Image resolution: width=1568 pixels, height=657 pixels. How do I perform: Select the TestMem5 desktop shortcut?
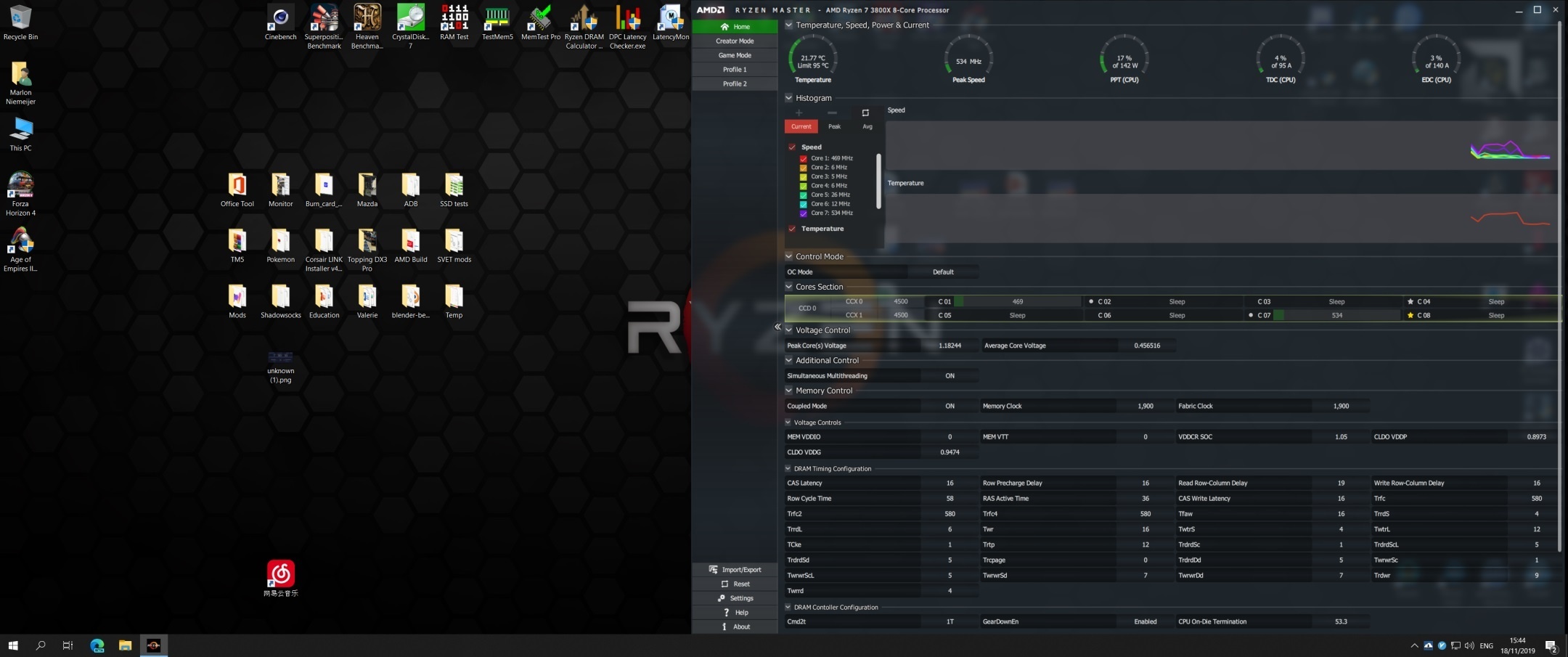(x=497, y=23)
